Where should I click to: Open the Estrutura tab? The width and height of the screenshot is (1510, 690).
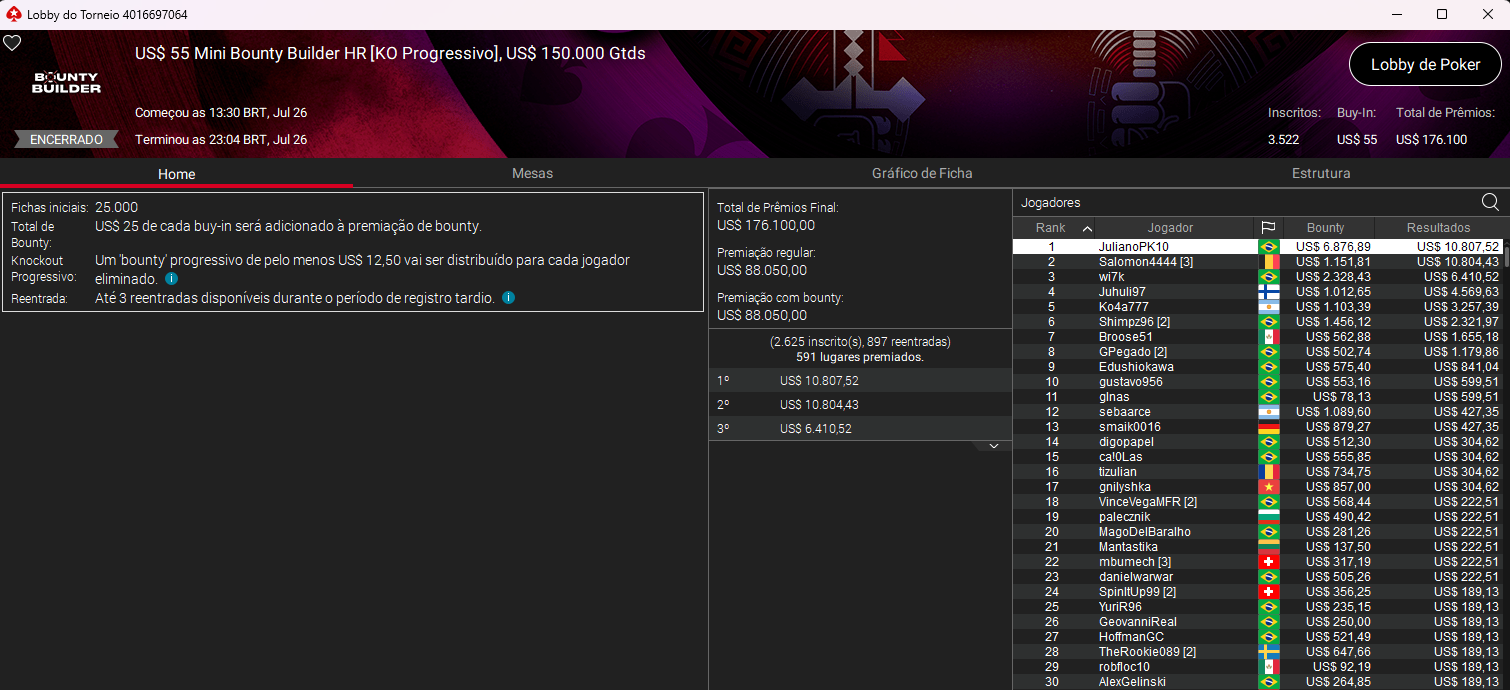[1321, 173]
